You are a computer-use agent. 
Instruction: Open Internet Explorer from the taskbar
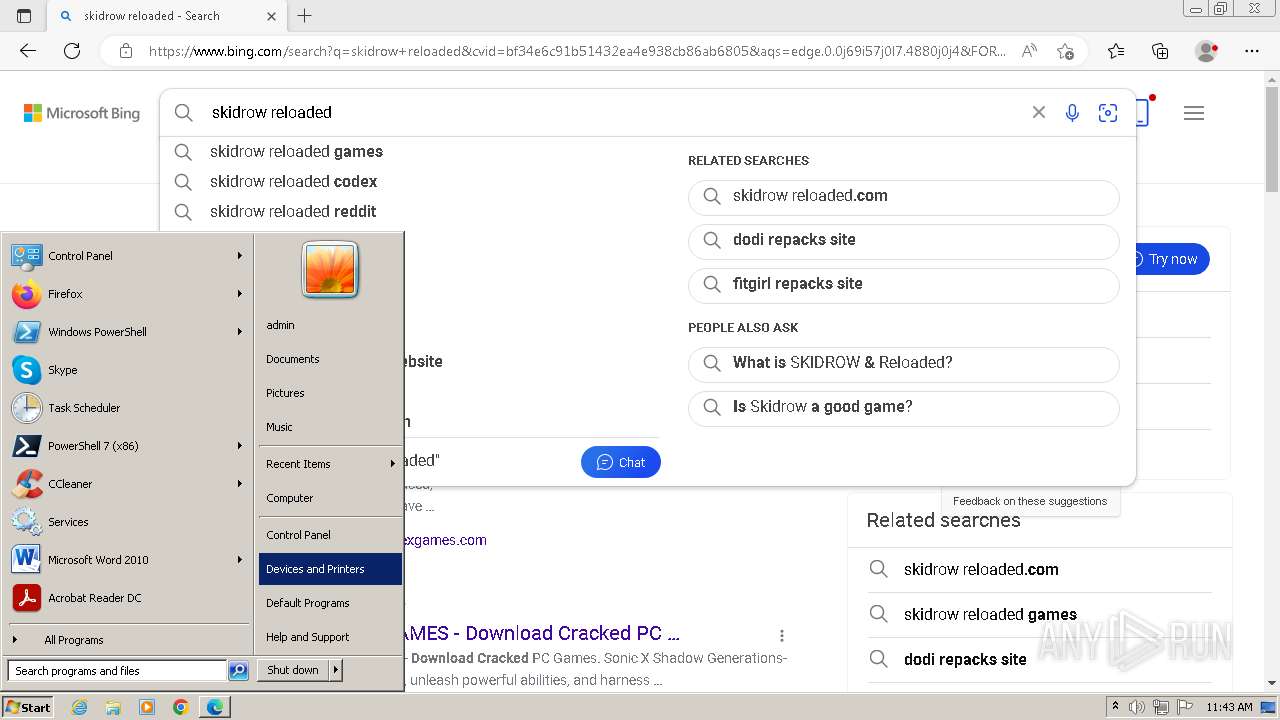click(80, 707)
